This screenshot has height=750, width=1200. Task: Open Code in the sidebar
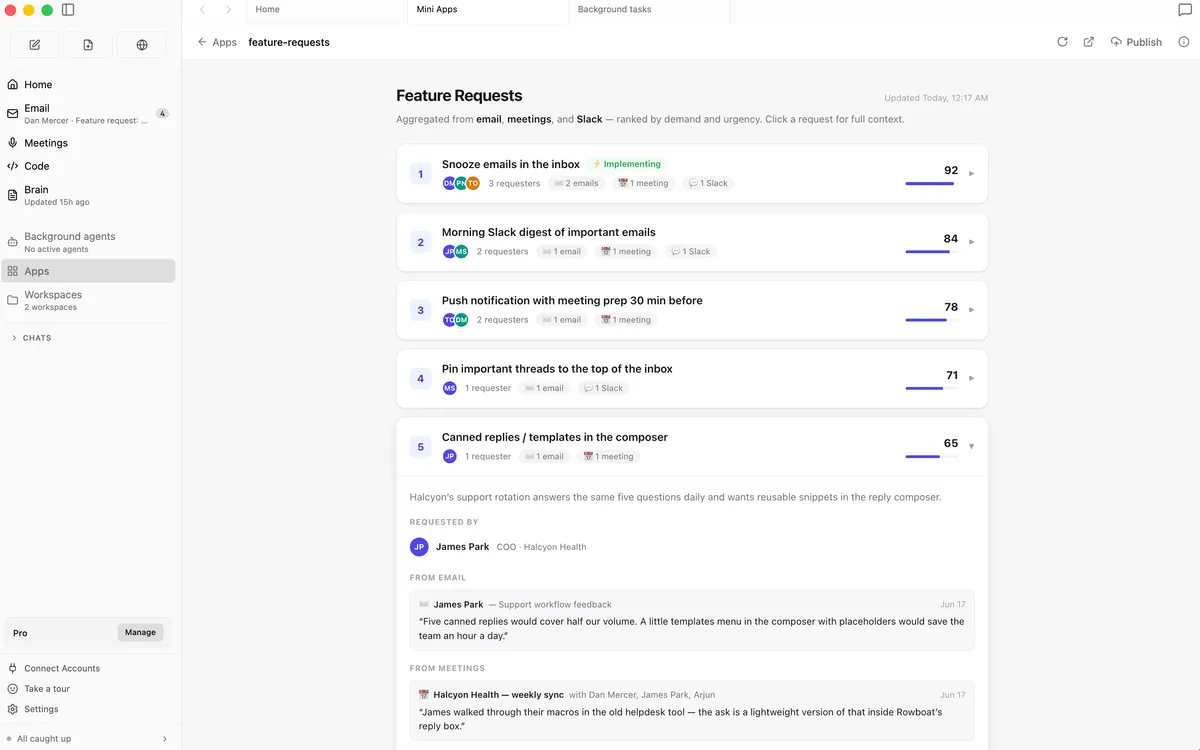90,166
